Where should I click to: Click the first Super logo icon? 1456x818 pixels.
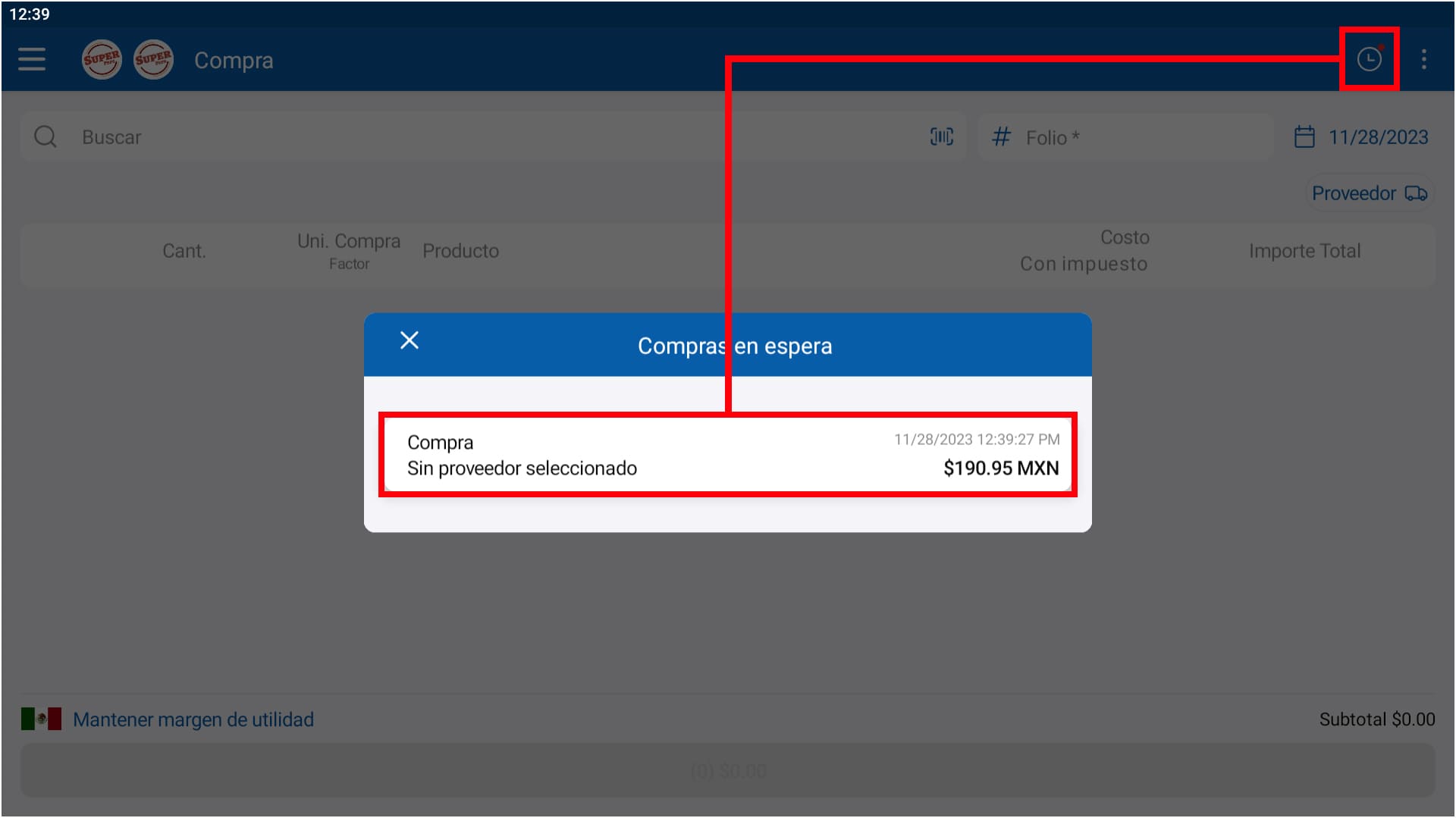click(x=102, y=59)
